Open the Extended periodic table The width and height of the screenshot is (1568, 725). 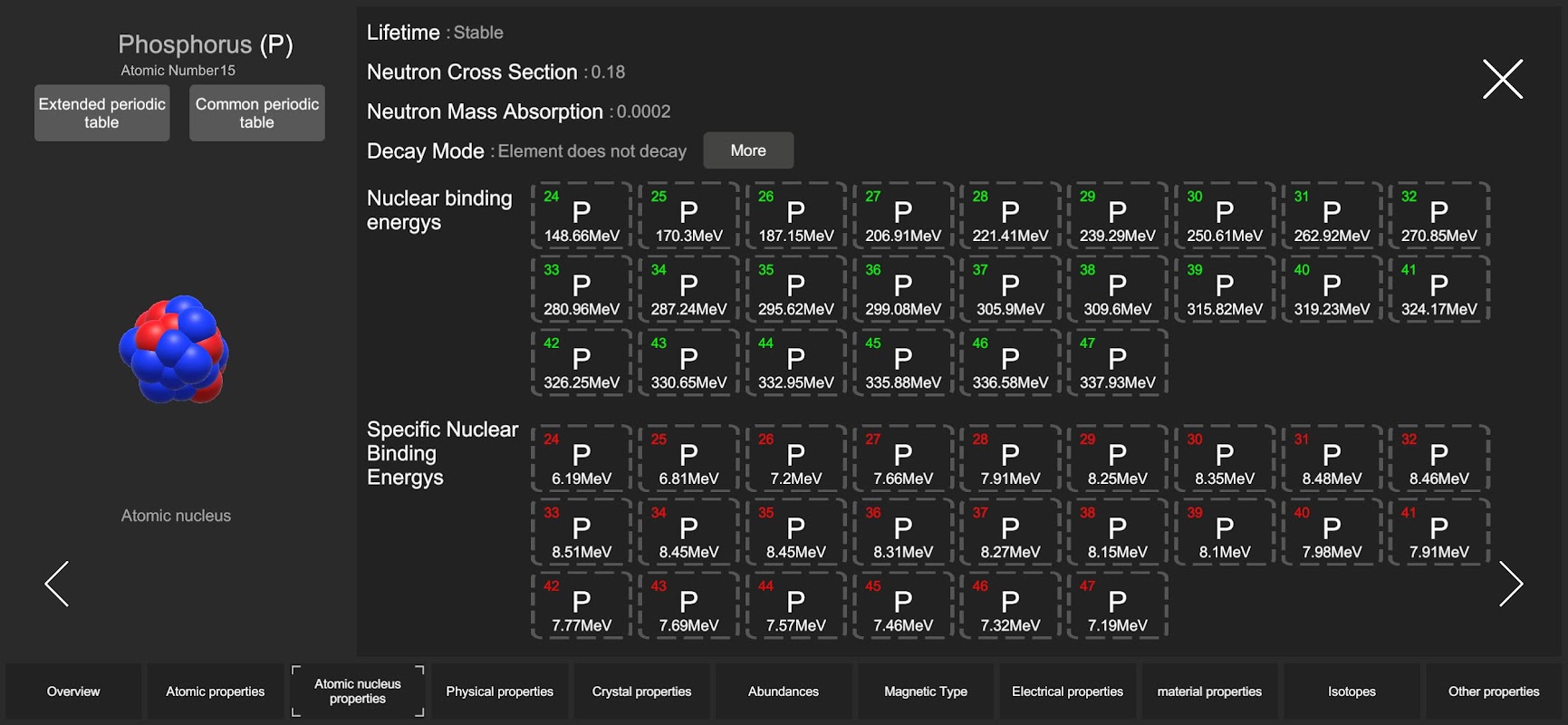click(102, 113)
